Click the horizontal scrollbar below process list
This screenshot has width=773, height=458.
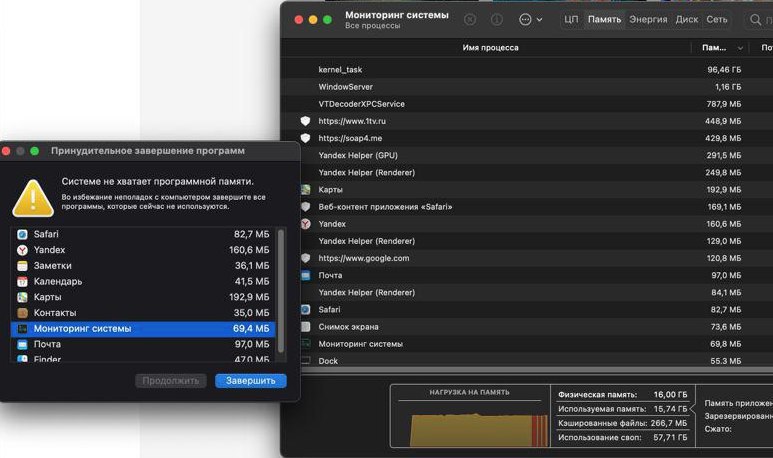pyautogui.click(x=537, y=370)
